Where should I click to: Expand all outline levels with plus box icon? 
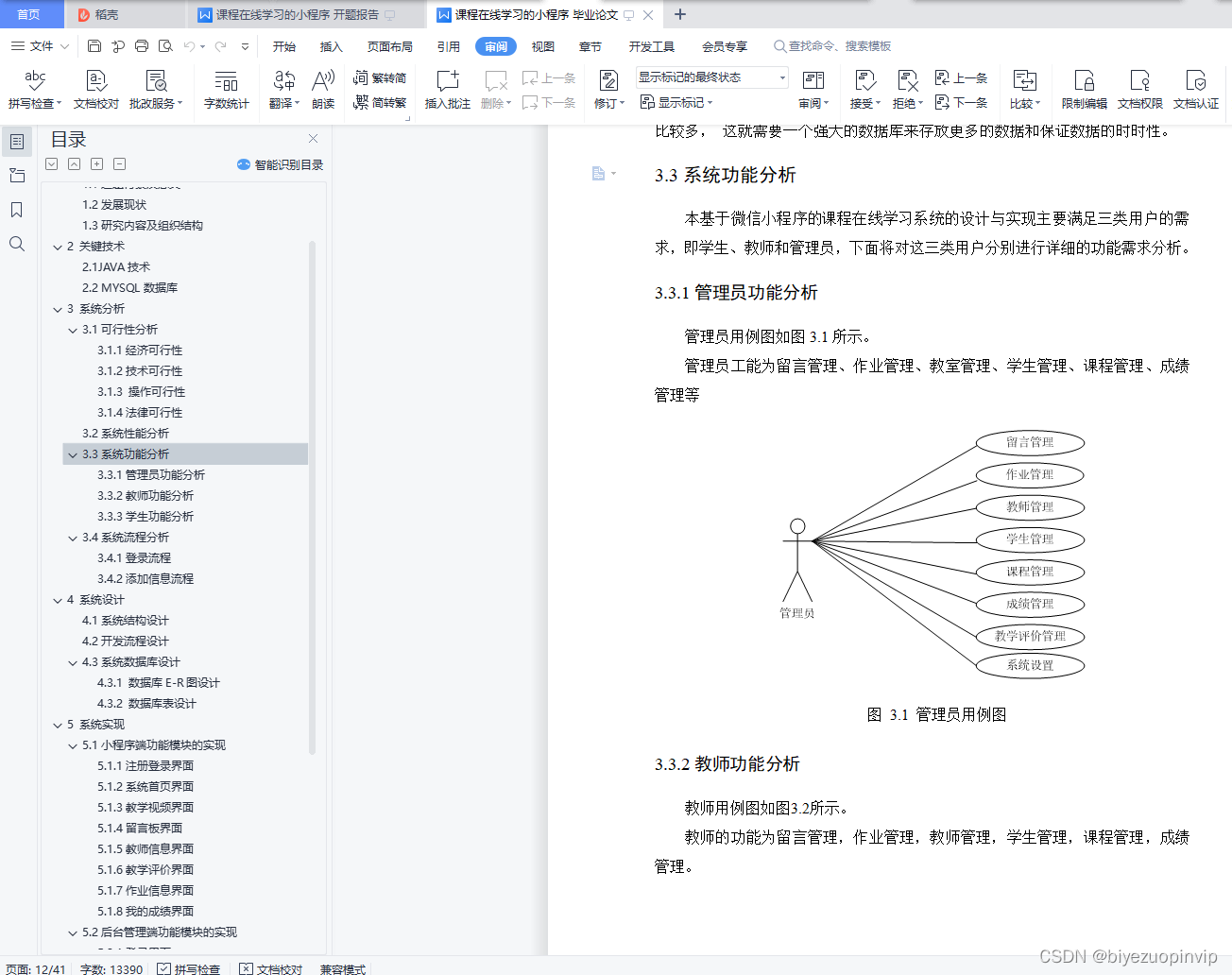(96, 163)
